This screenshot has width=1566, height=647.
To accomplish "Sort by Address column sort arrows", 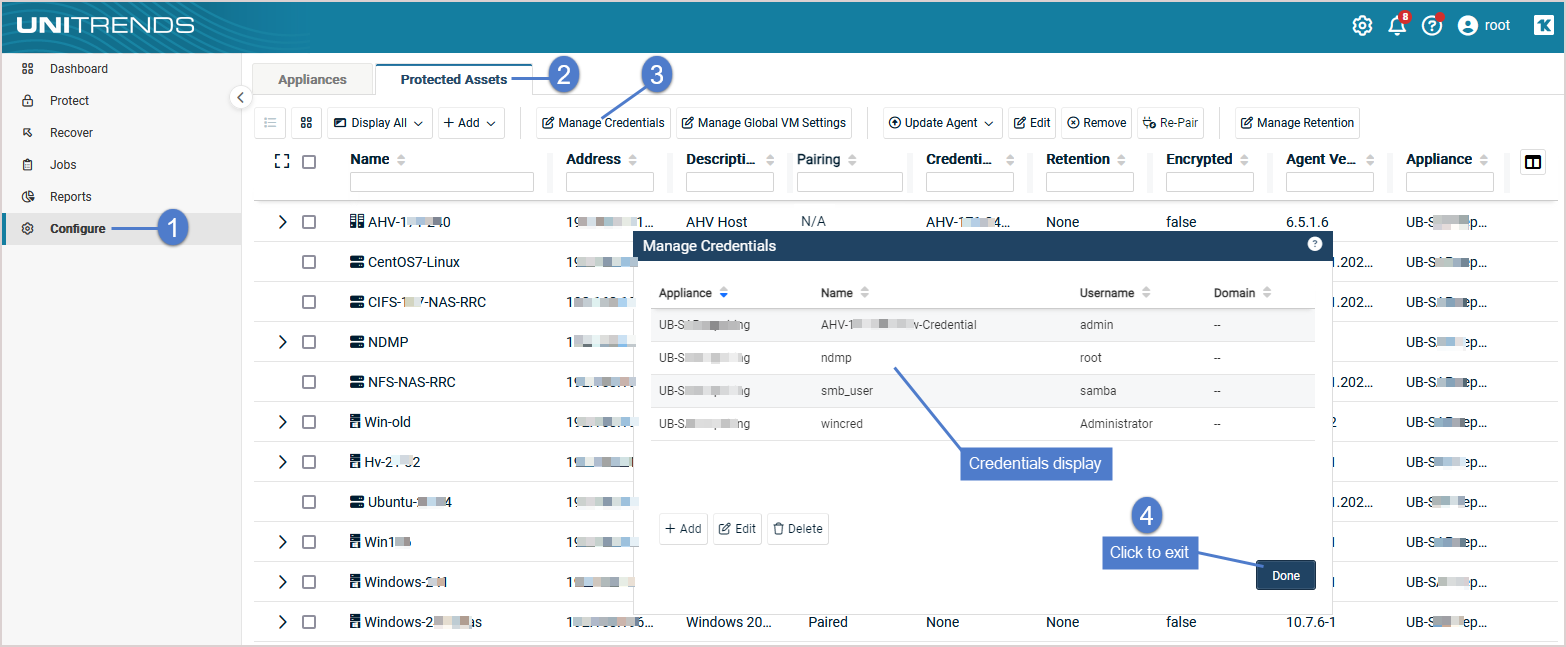I will tap(632, 160).
